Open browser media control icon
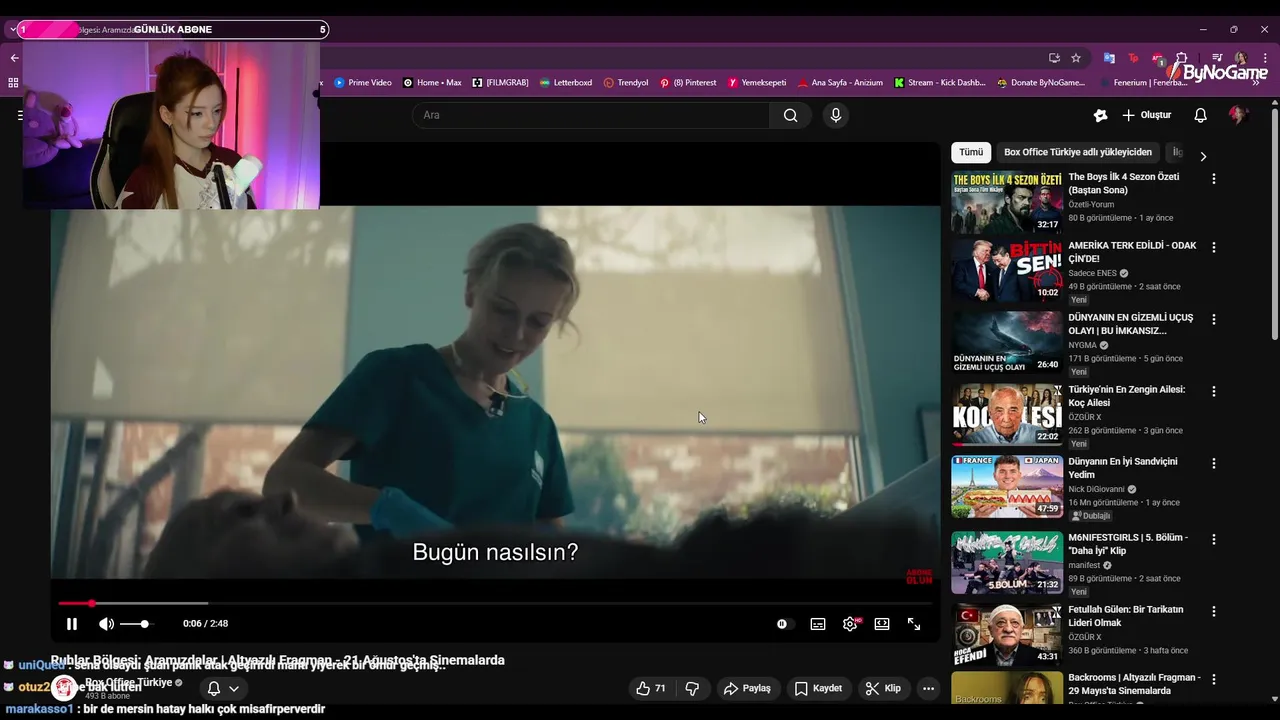1280x720 pixels. pyautogui.click(x=1217, y=58)
